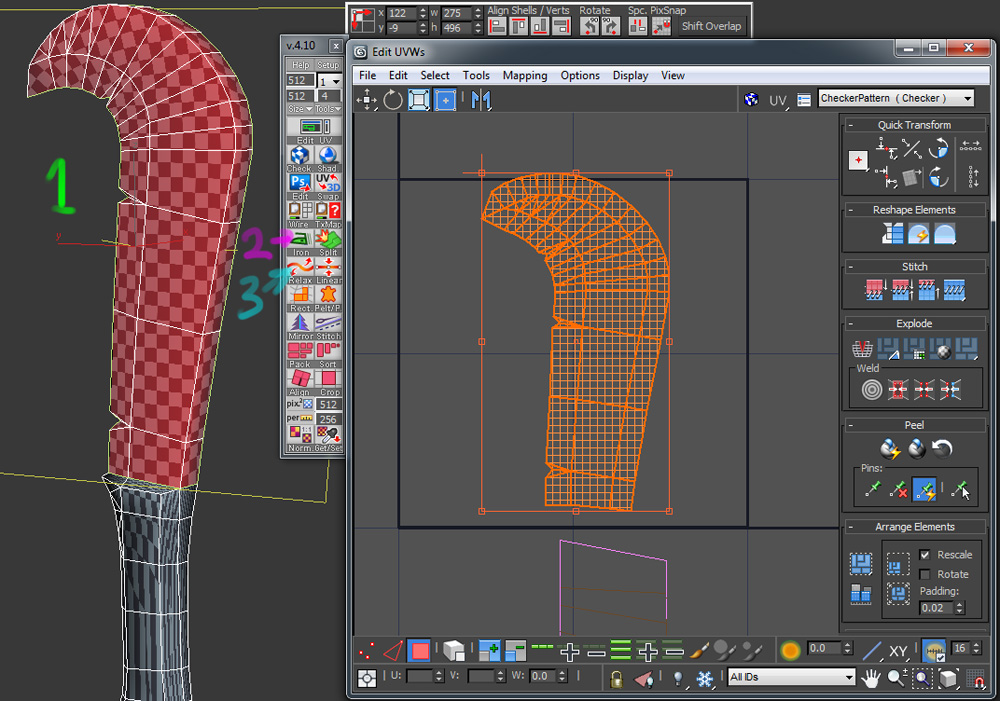Viewport: 1000px width, 701px height.
Task: Enable the Rescale checkbox
Action: tap(925, 555)
